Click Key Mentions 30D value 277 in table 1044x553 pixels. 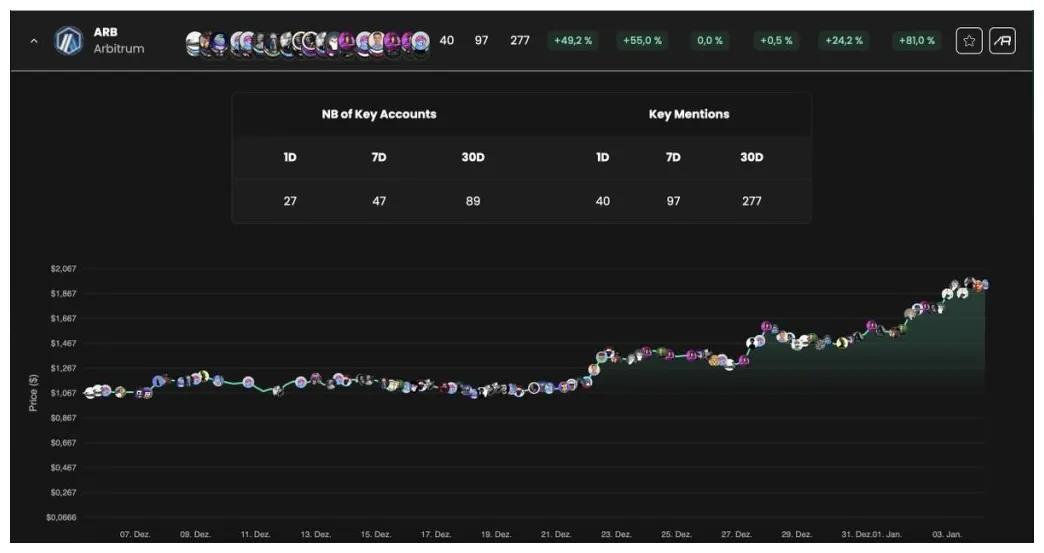(x=752, y=201)
